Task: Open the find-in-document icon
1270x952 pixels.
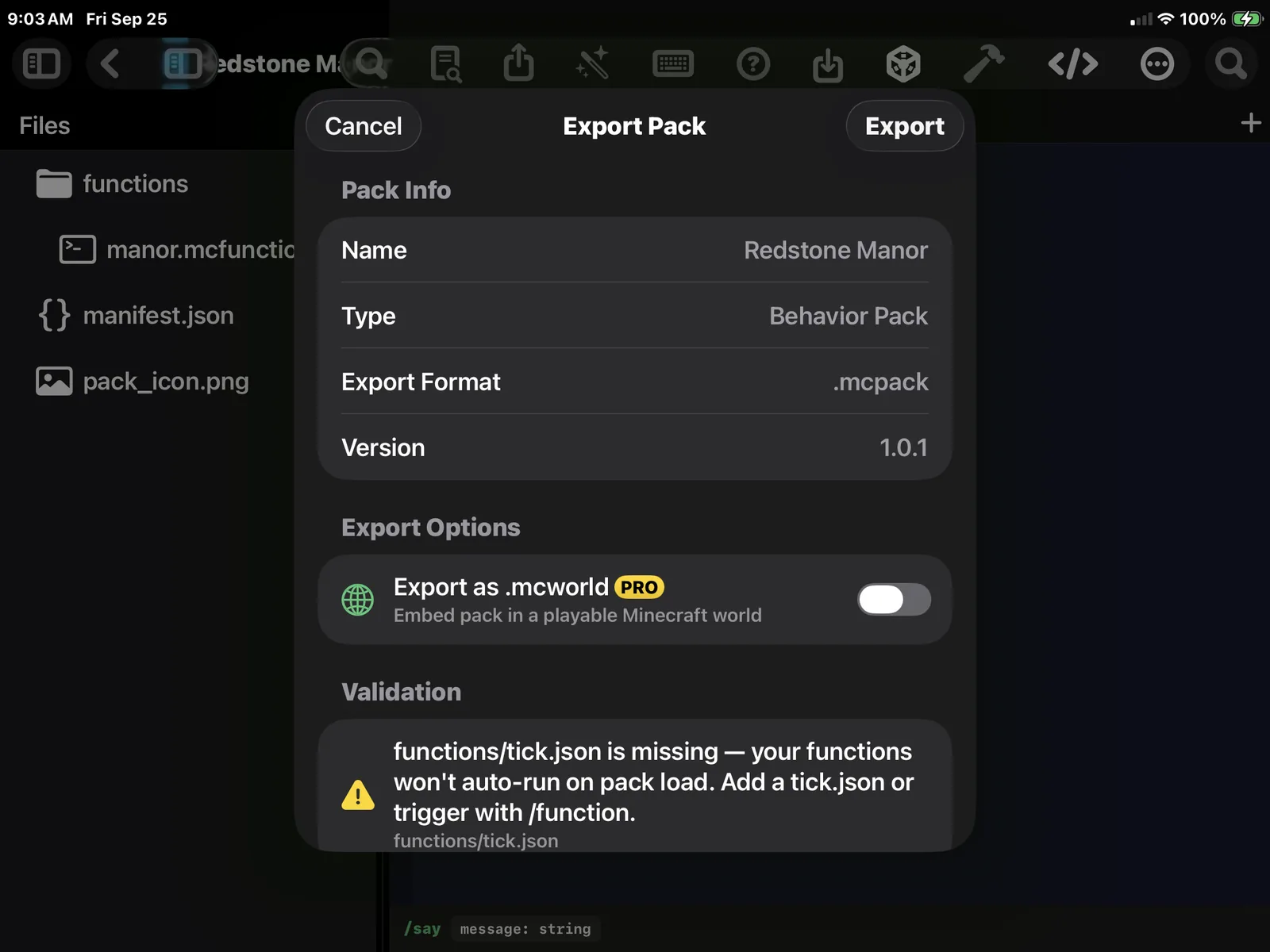Action: click(445, 63)
